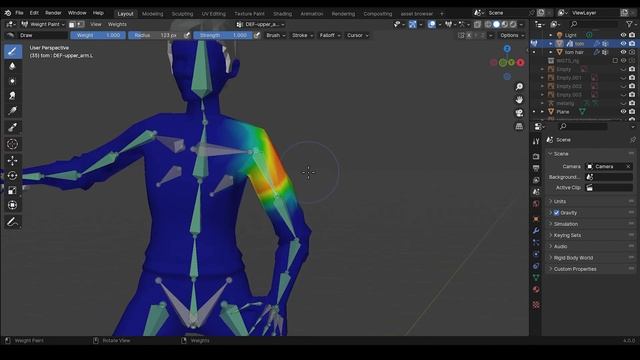Open the Weight Paint mode dropdown

click(43, 24)
